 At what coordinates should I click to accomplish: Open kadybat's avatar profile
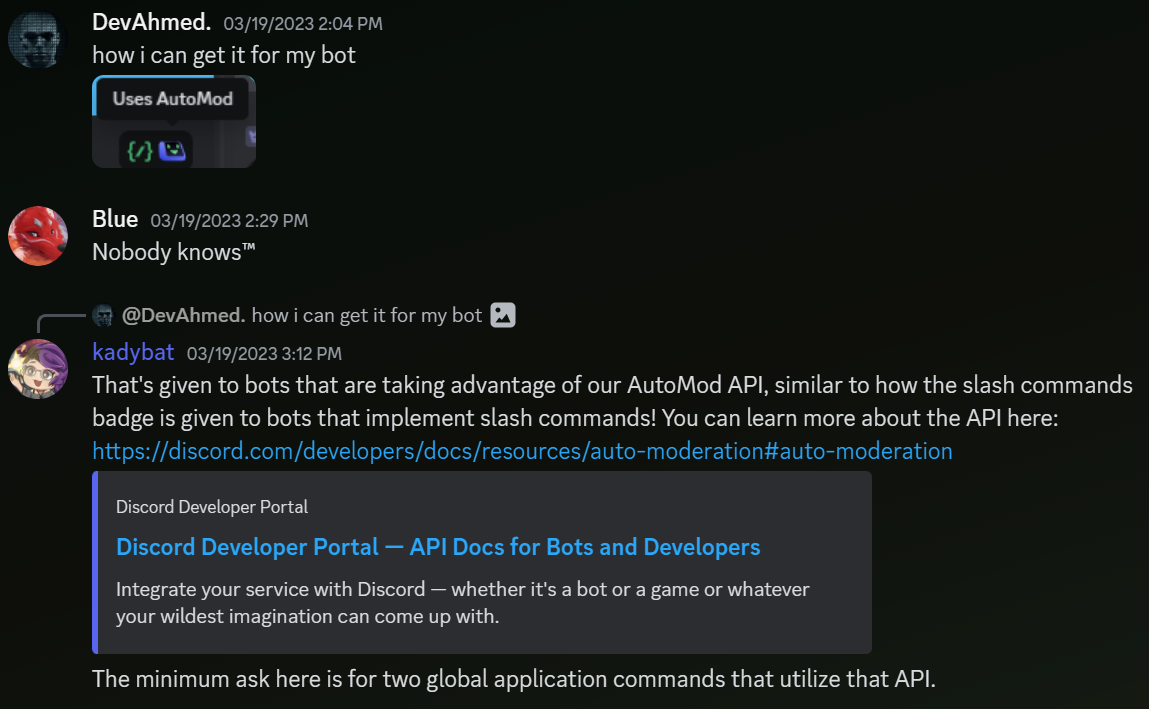coord(37,369)
